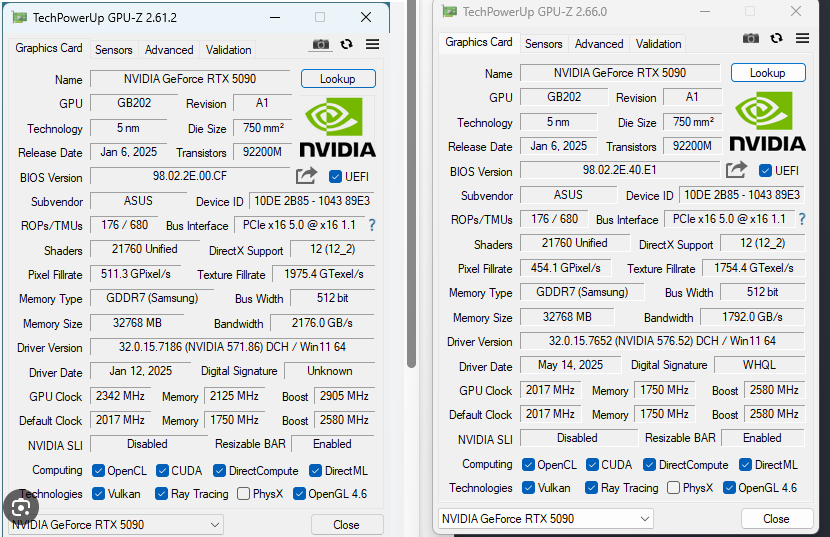The height and width of the screenshot is (537, 830).
Task: Click NVIDIA logo in GPU-Z 2.61.2 window
Action: pyautogui.click(x=338, y=127)
